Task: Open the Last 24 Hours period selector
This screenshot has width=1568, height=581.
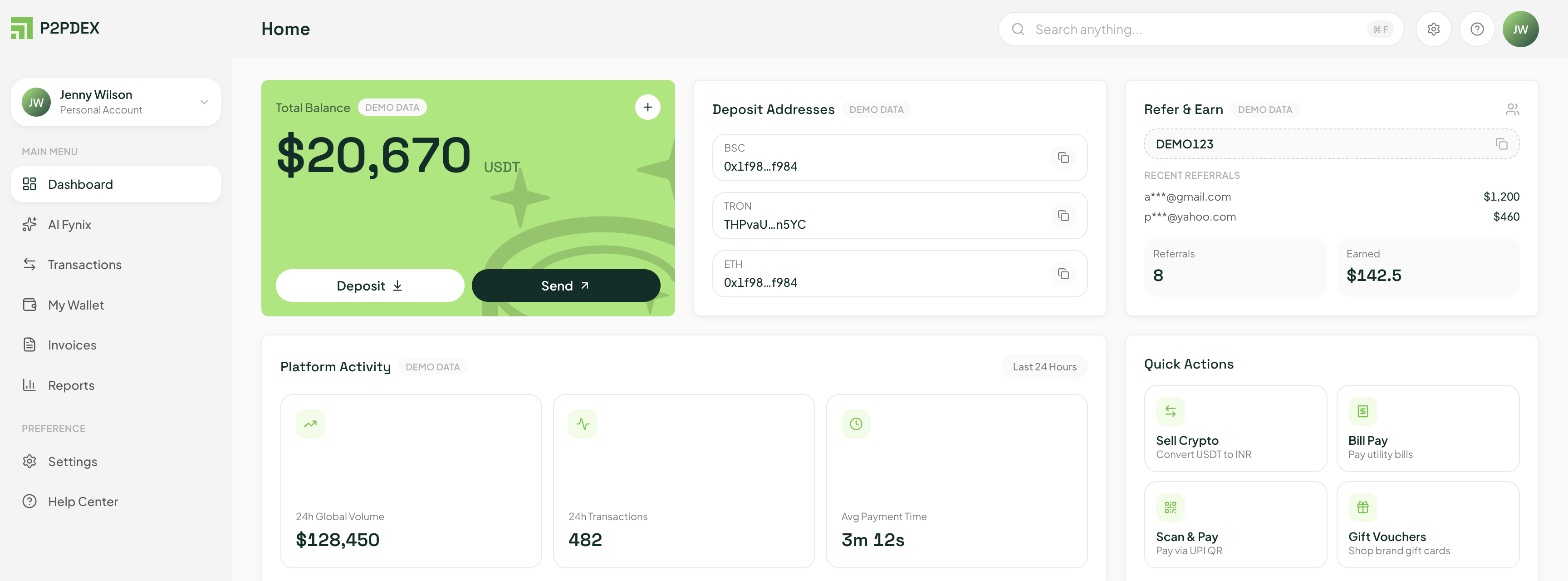Action: click(1044, 367)
